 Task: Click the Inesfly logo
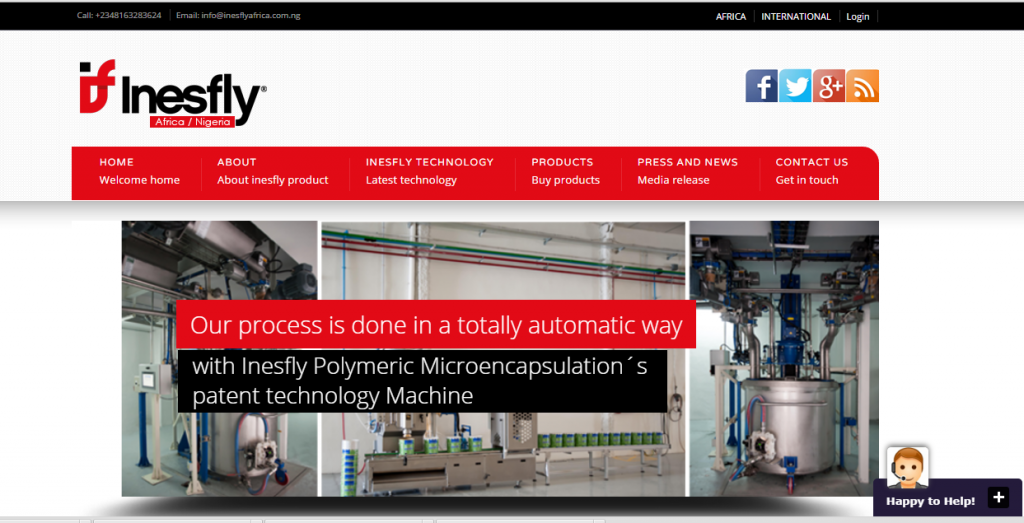coord(173,94)
